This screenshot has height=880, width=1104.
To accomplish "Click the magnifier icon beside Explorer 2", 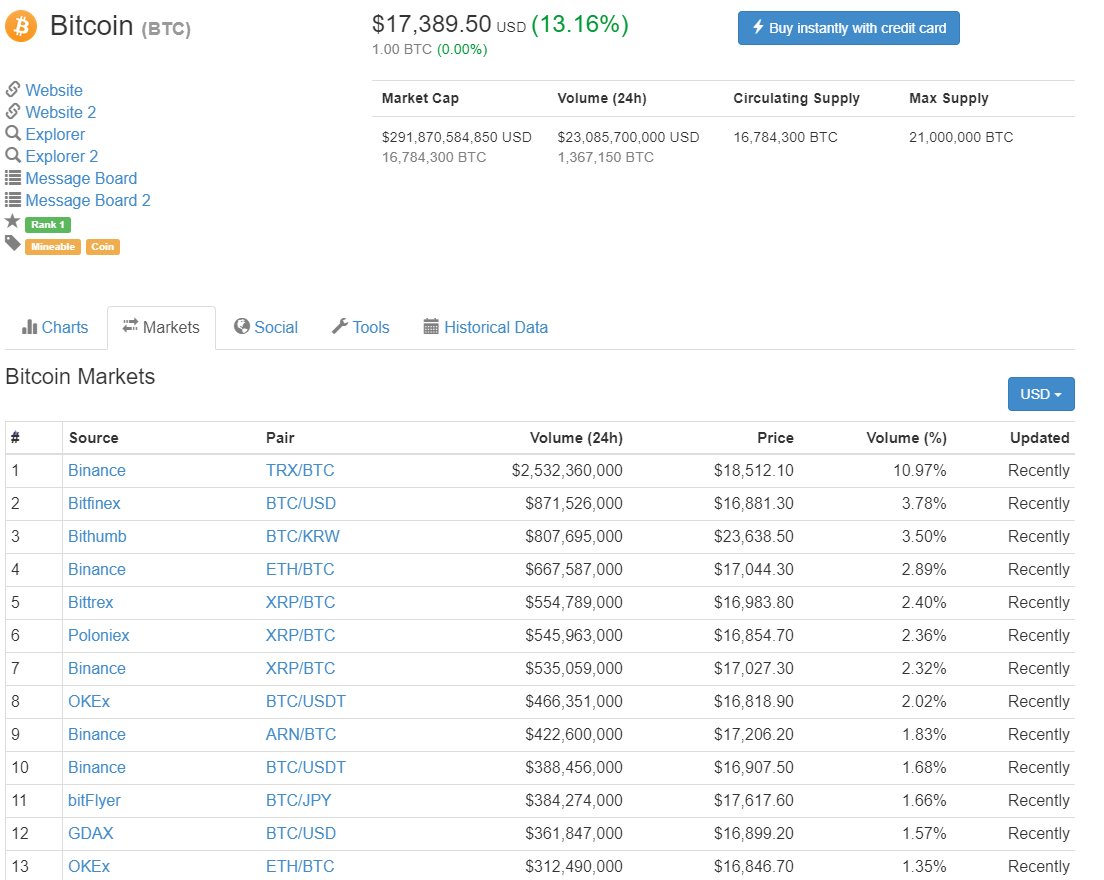I will coord(13,155).
